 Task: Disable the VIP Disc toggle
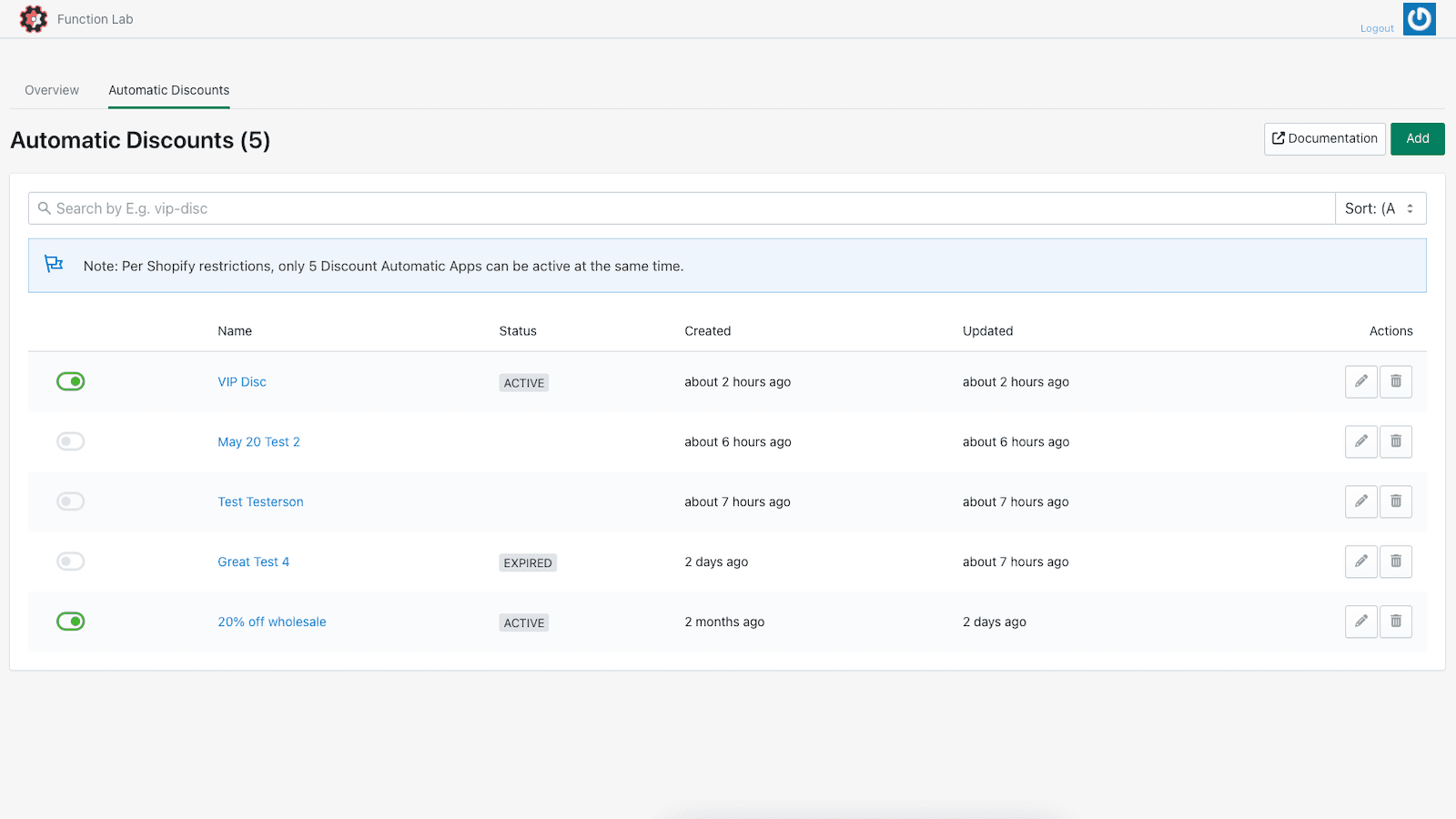71,382
